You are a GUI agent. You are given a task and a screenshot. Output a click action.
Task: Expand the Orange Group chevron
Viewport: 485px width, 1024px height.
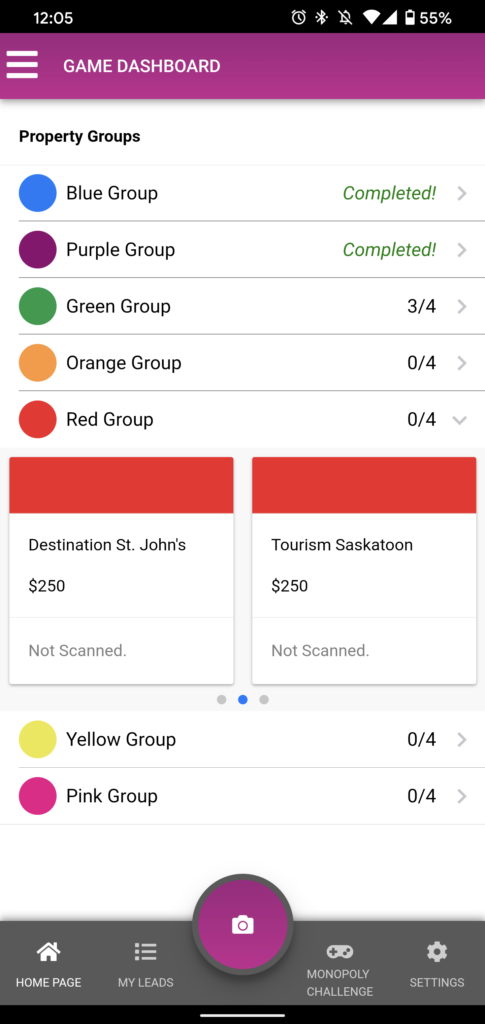coord(462,363)
